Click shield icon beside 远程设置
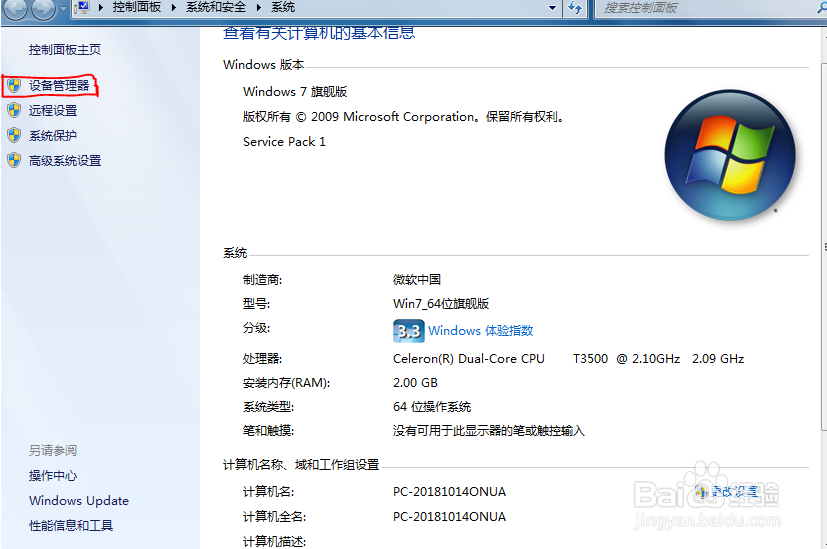 [x=14, y=110]
